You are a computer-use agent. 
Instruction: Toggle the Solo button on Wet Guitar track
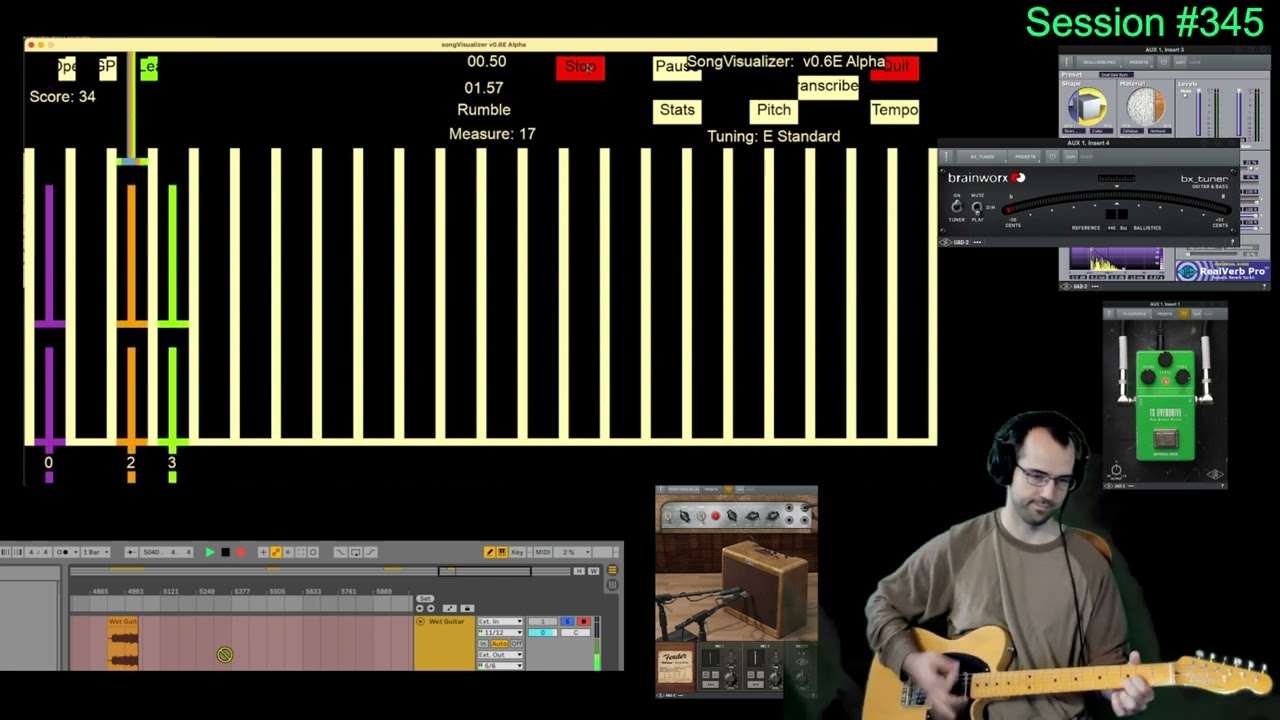[567, 622]
